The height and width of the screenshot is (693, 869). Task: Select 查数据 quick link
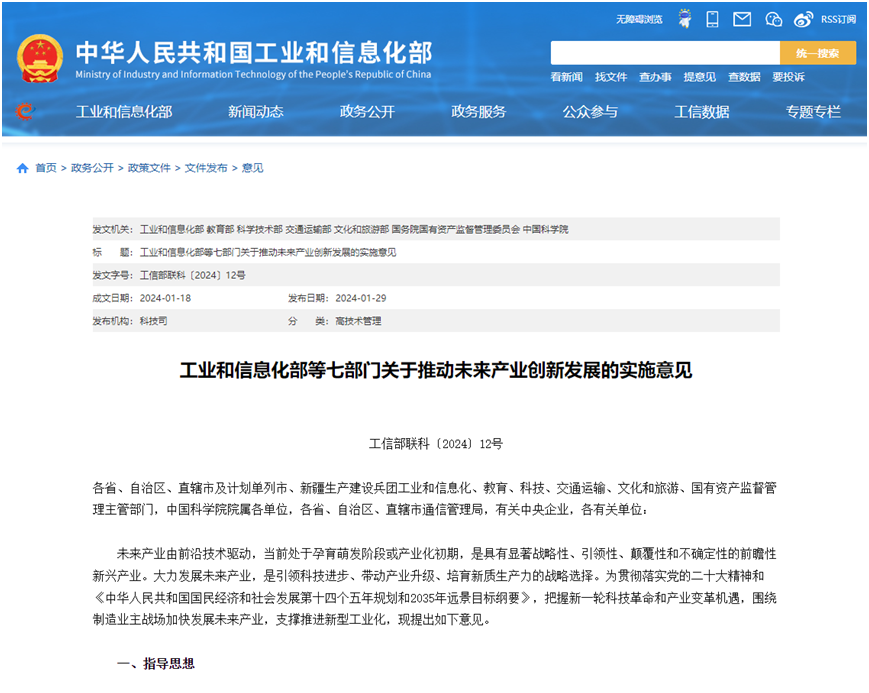pyautogui.click(x=744, y=77)
